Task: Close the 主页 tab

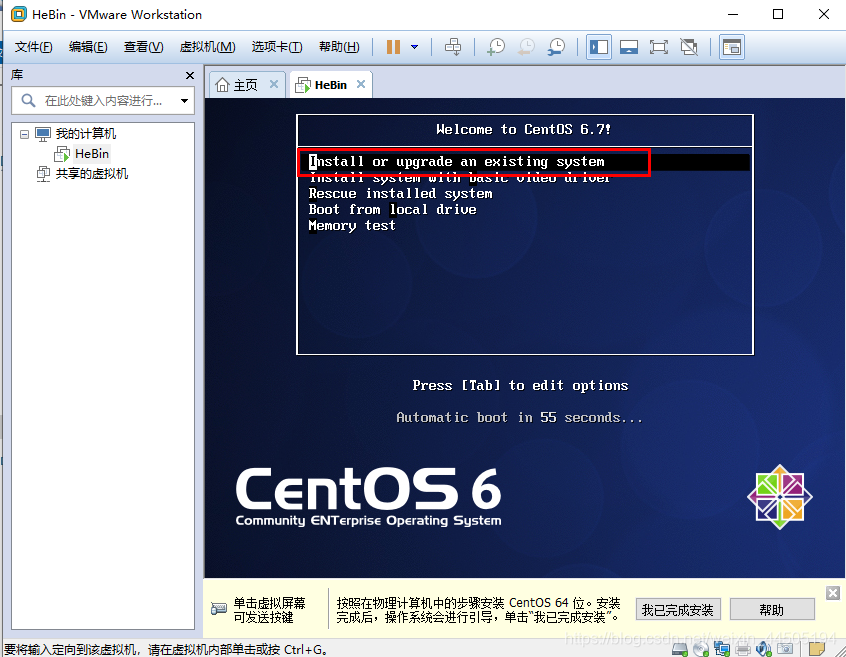Action: click(274, 84)
